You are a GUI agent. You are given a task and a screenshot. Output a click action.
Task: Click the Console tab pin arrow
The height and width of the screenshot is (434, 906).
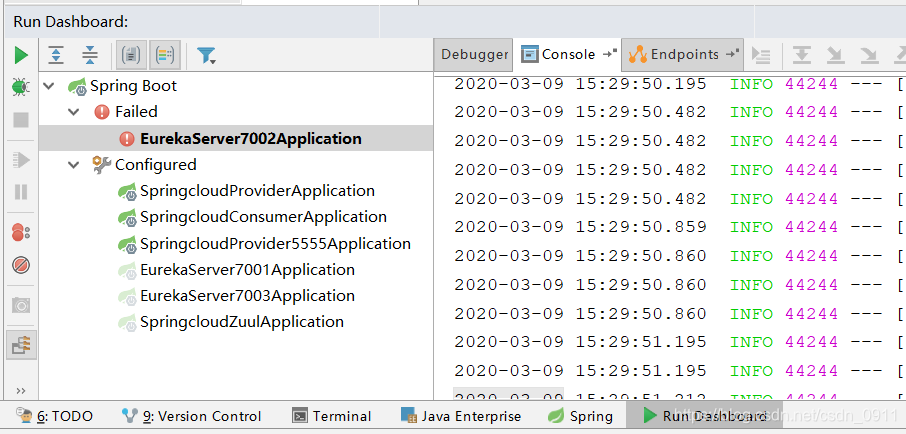(x=610, y=54)
